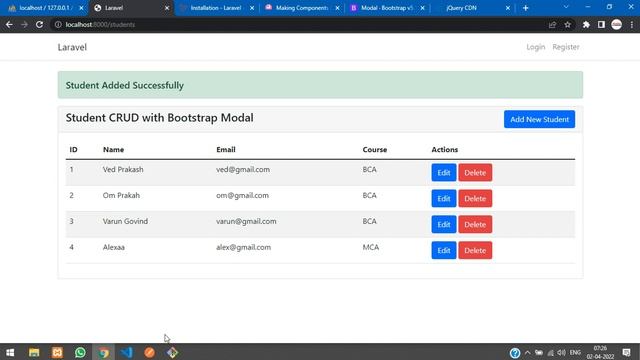Switch to Modal - Bootstrap tab
Screen dimensions: 640x360
387,8
